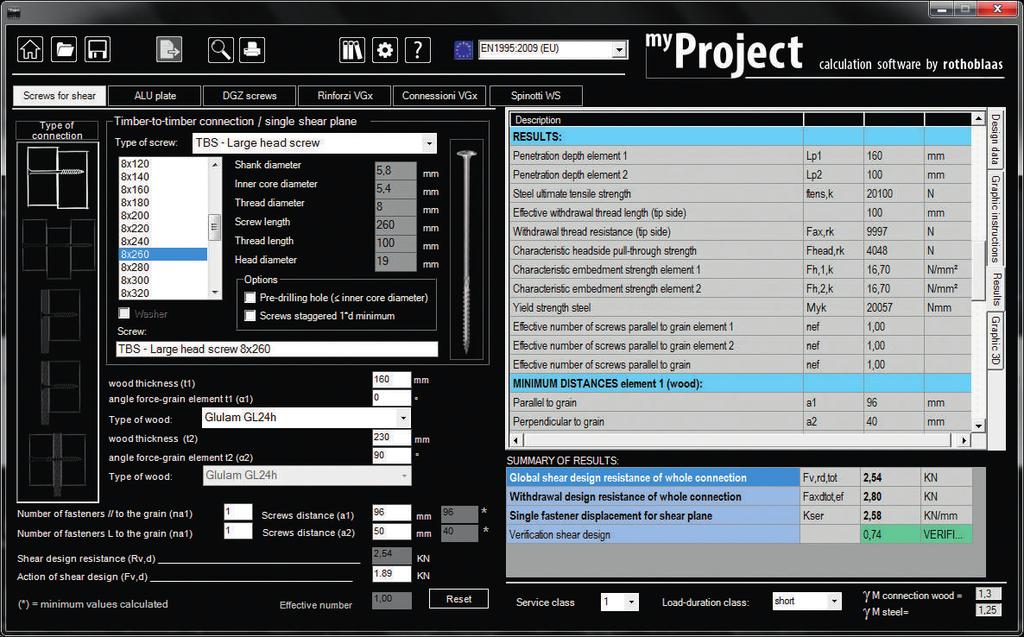This screenshot has height=637, width=1024.
Task: Click angle force-grain element t1 field
Action: 391,398
